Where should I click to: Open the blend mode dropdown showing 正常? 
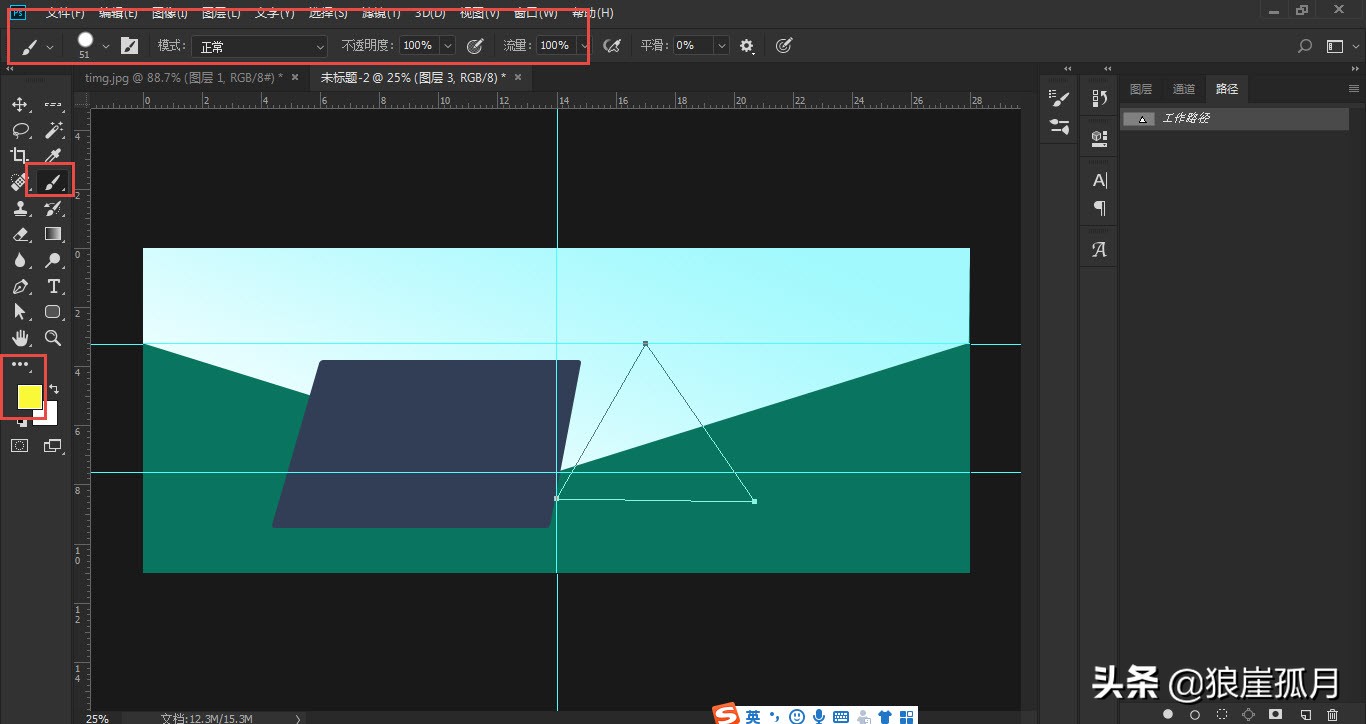pos(259,46)
